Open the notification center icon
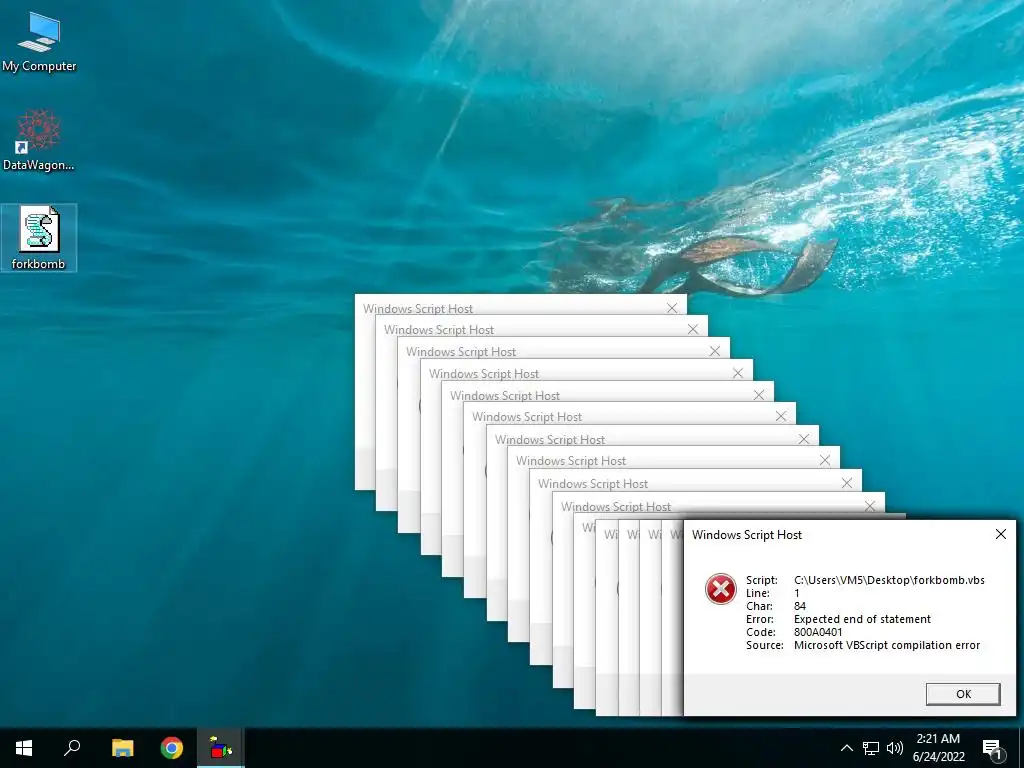1024x768 pixels. click(993, 748)
